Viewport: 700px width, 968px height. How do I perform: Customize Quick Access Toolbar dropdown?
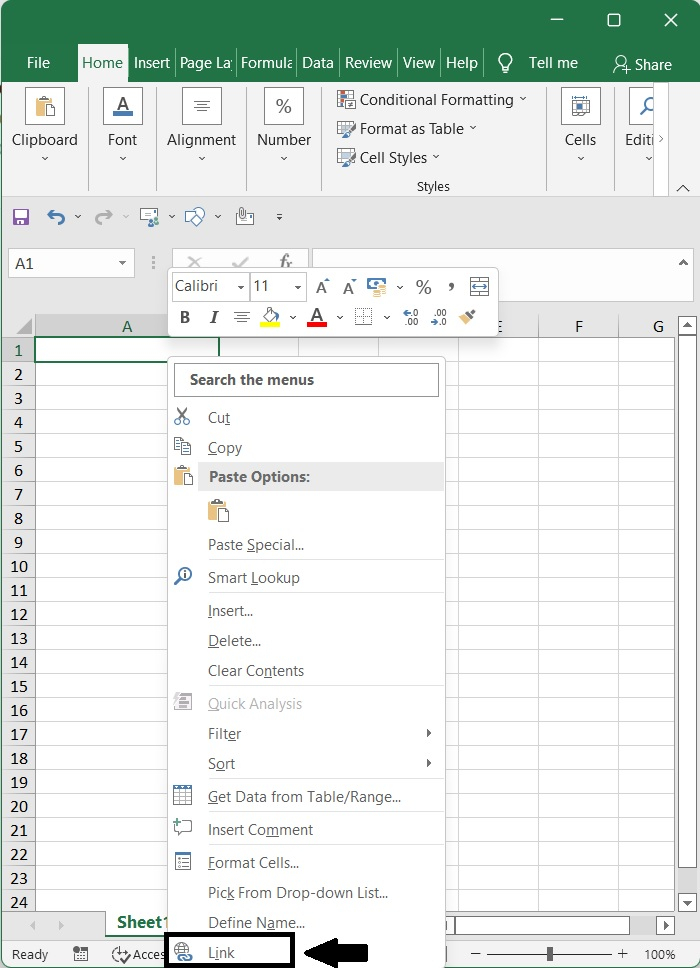280,217
